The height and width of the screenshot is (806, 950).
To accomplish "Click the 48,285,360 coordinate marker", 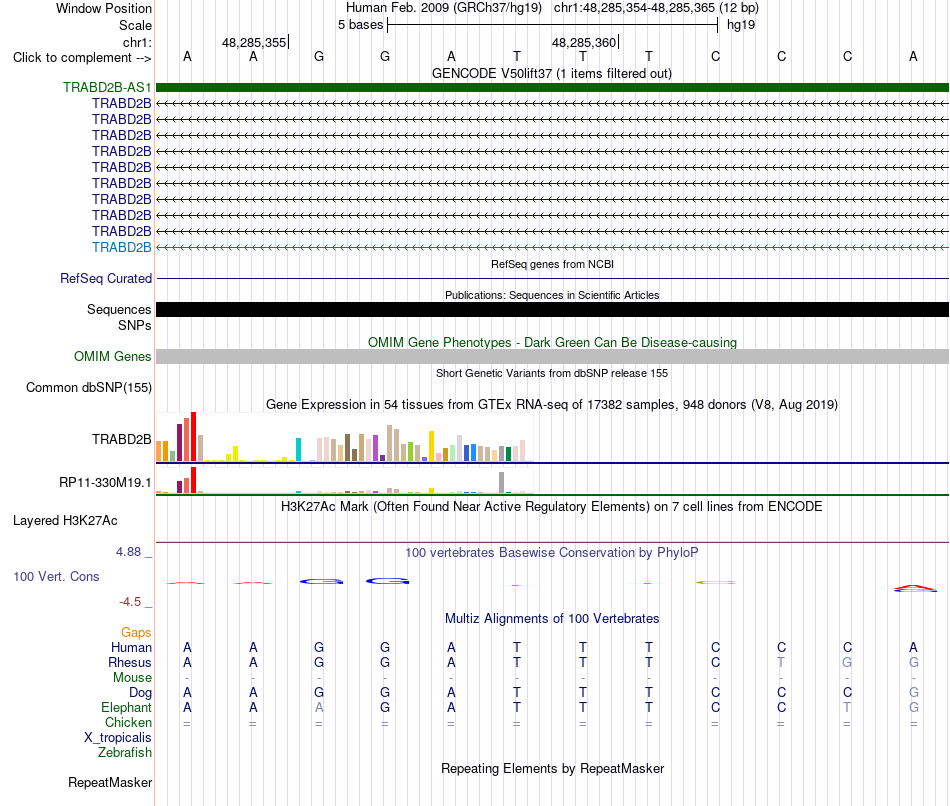I will coord(584,42).
